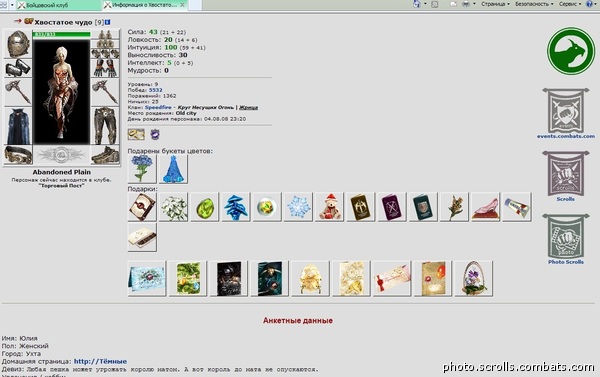Open the Страница dropdown menu
The height and width of the screenshot is (377, 600).
[x=495, y=4]
